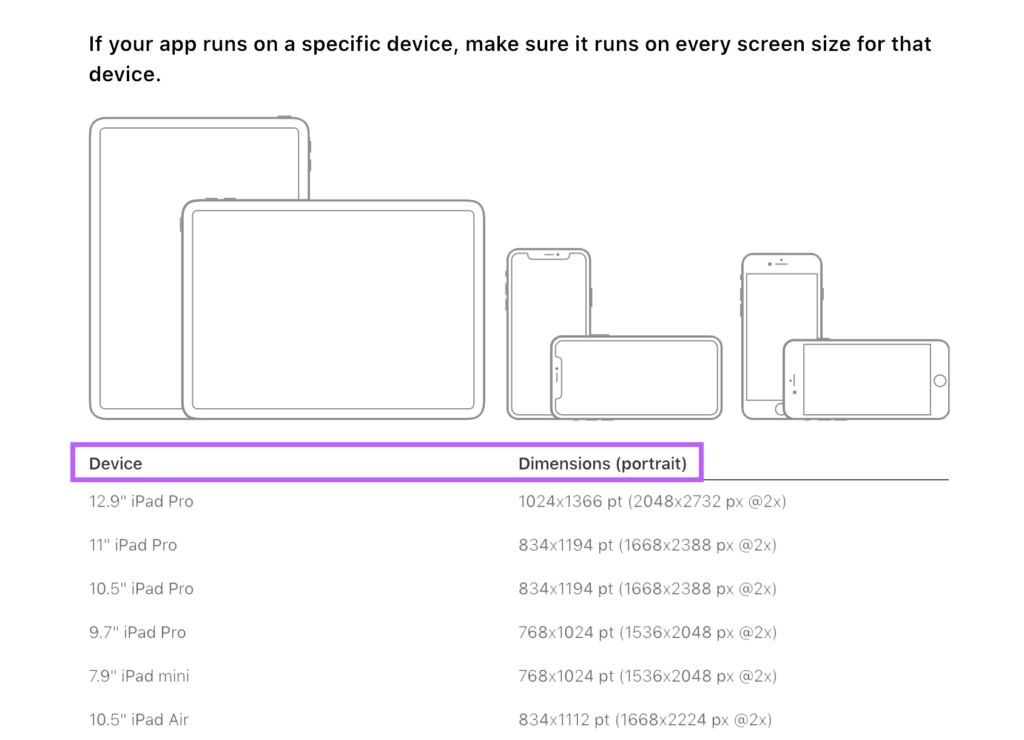1024x740 pixels.
Task: Select the 12.9" iPad Pro row label
Action: pos(141,501)
